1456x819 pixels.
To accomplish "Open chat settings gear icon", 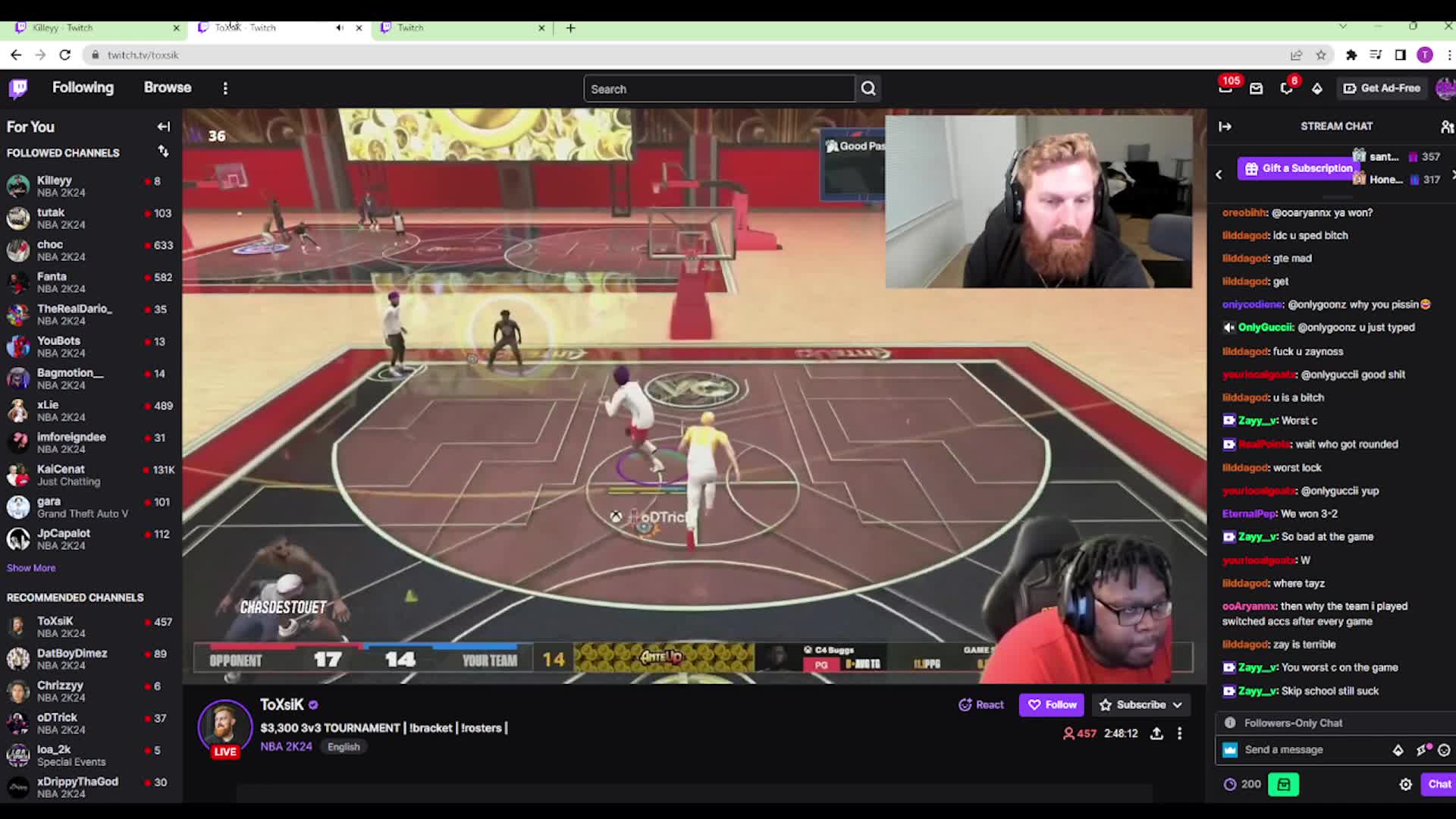I will [x=1405, y=784].
